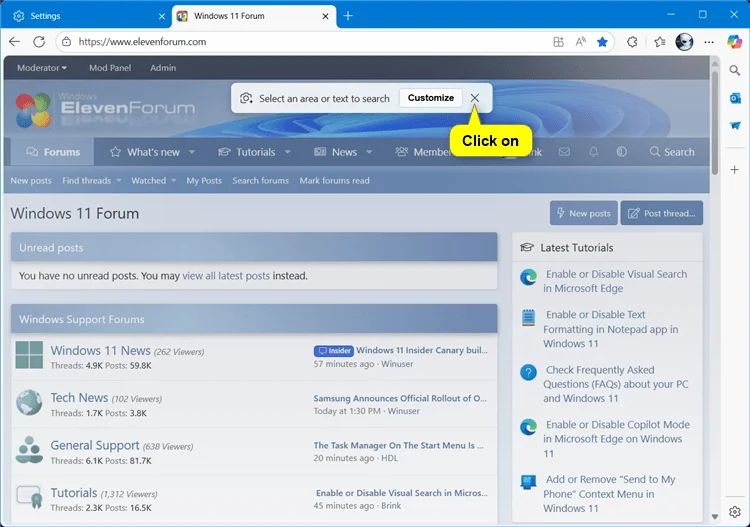Open Settings and more ellipsis menu
Viewport: 750px width, 527px height.
point(709,42)
